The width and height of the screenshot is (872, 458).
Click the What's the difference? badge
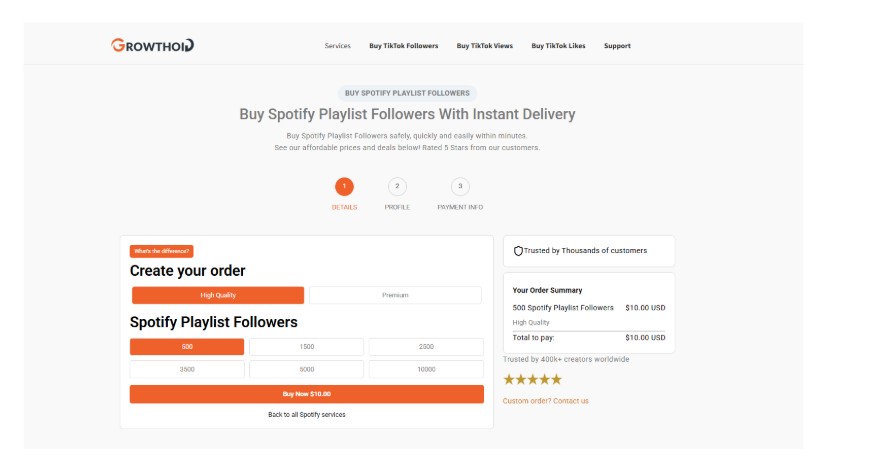[x=161, y=251]
